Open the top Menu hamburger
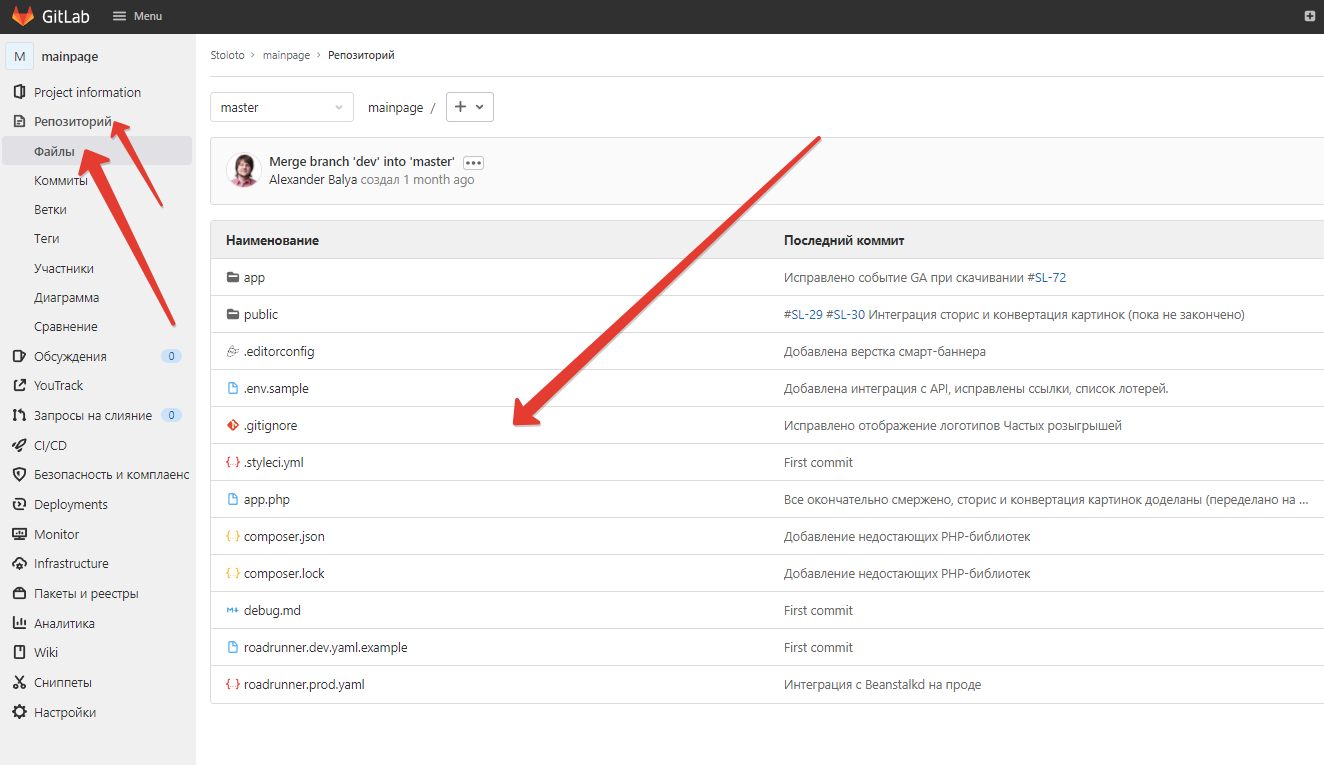1324x765 pixels. (137, 16)
